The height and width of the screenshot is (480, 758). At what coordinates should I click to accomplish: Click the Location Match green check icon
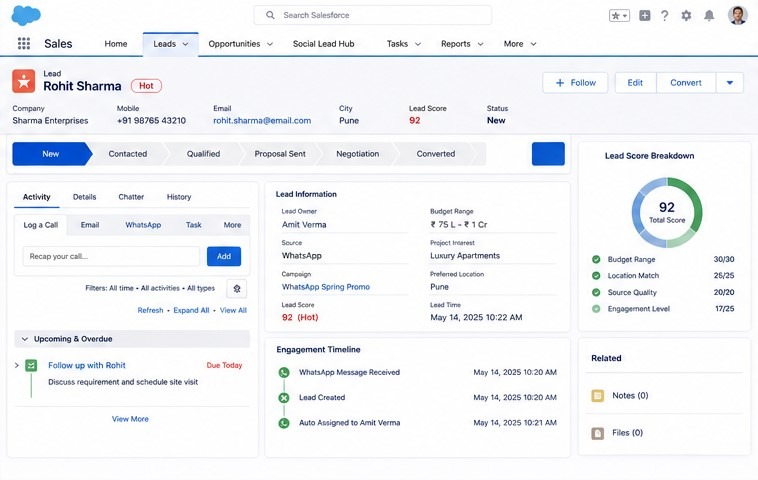[596, 276]
